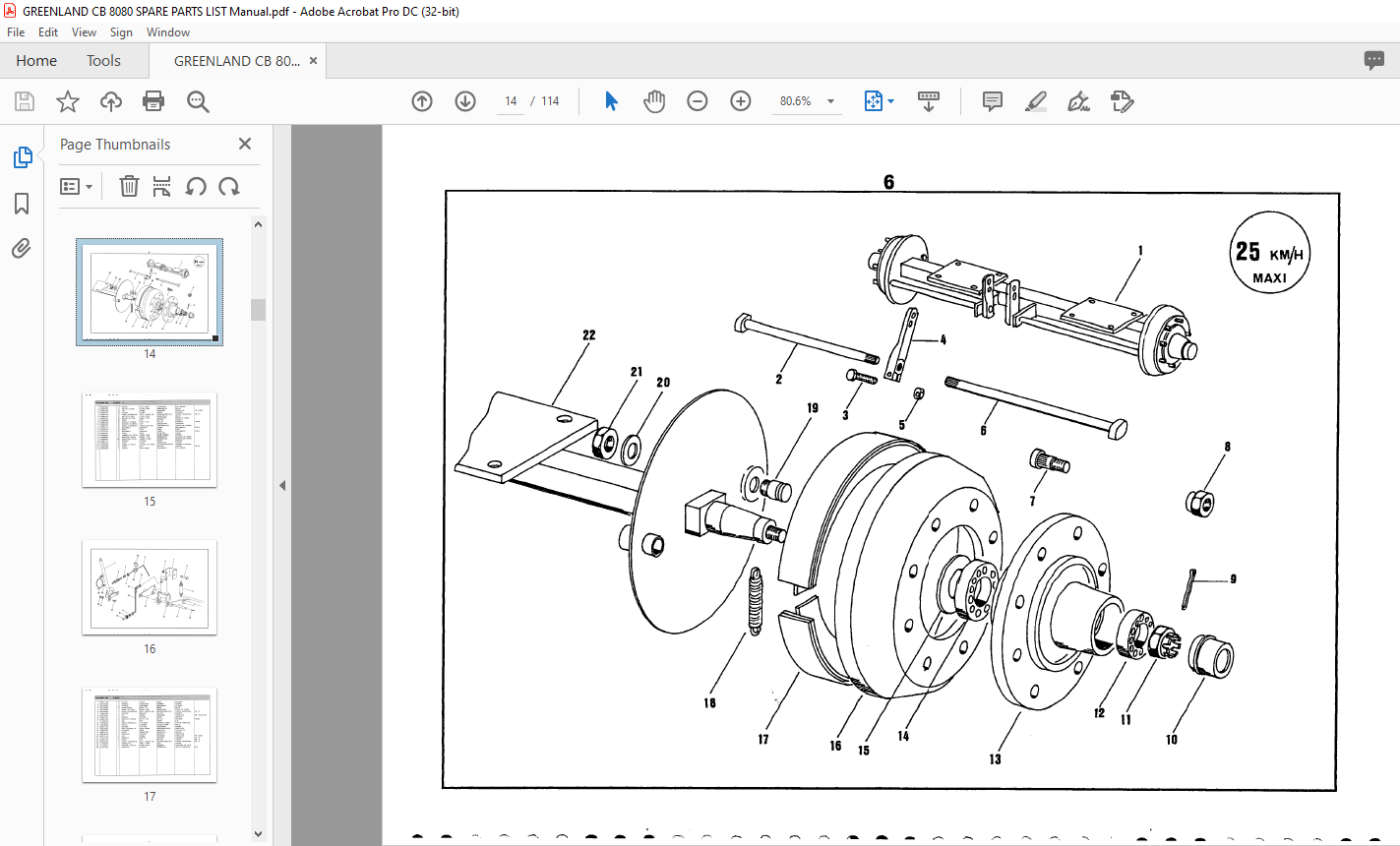Rotate page counterclockwise
This screenshot has width=1400, height=846.
[x=196, y=186]
